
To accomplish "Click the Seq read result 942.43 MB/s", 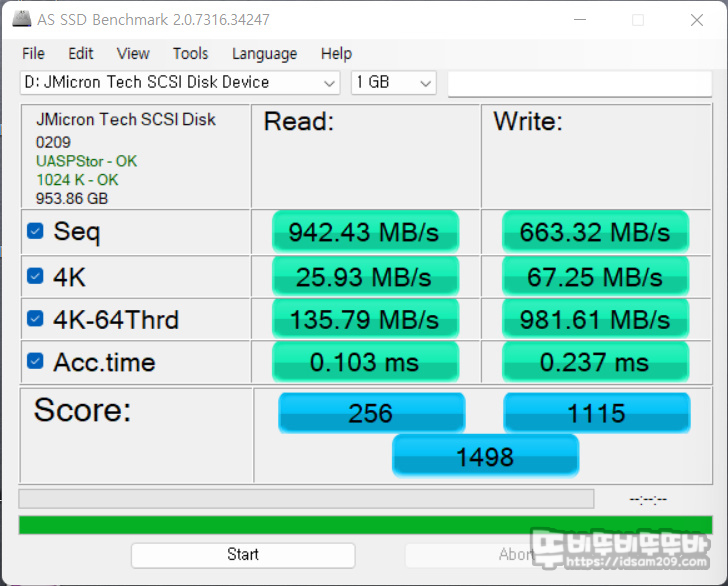I will (365, 232).
